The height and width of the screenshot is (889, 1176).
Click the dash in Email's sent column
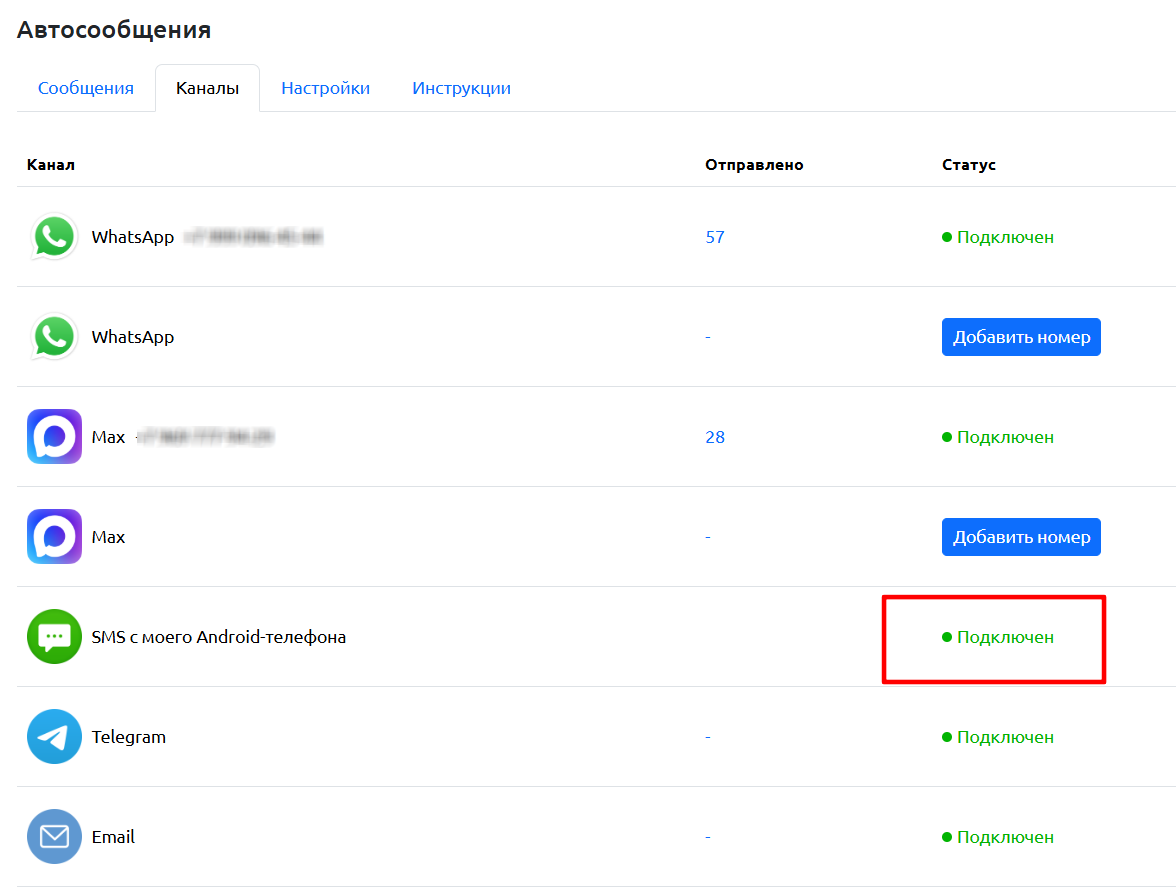point(708,836)
